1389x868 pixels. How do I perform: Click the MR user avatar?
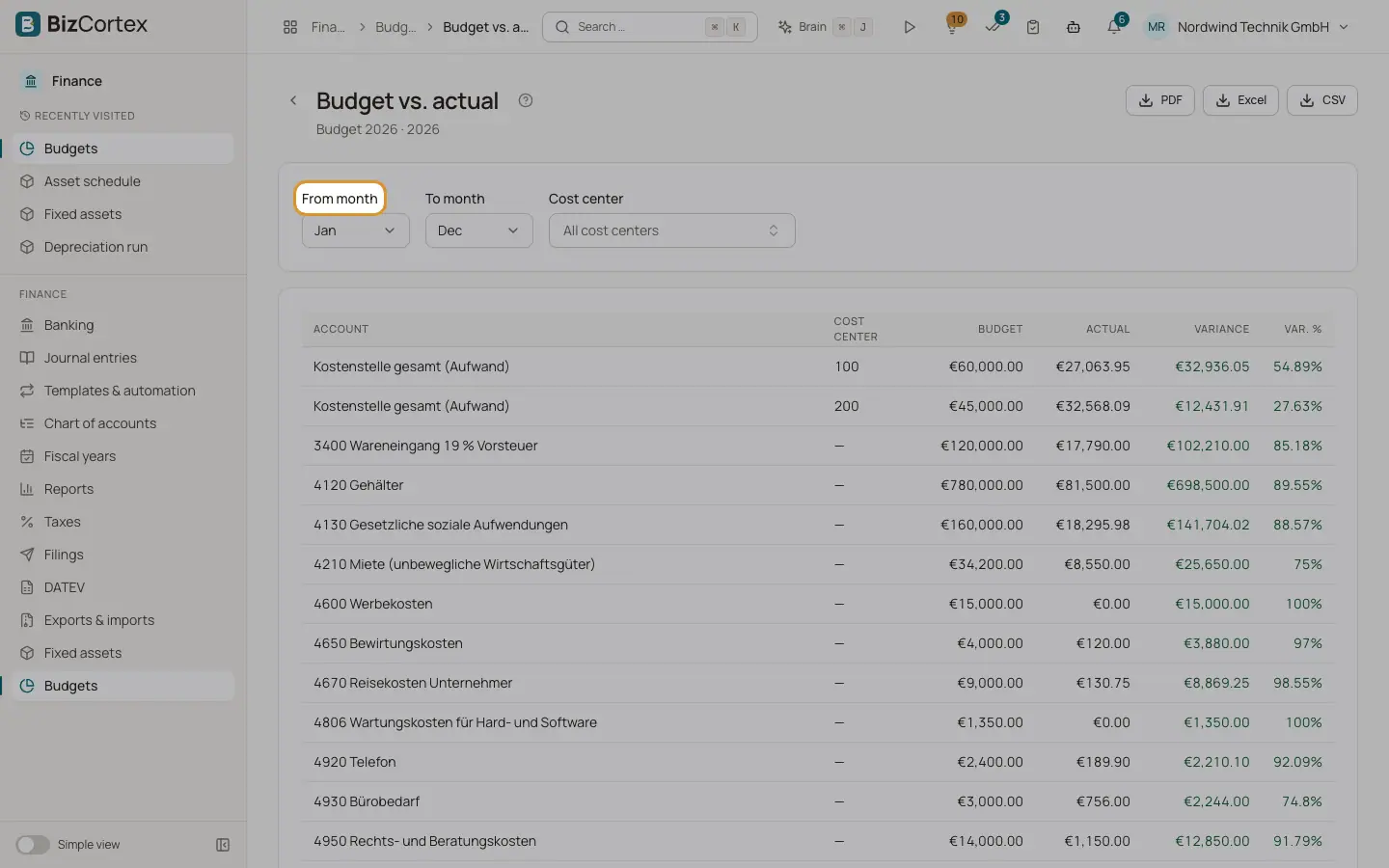click(1157, 27)
